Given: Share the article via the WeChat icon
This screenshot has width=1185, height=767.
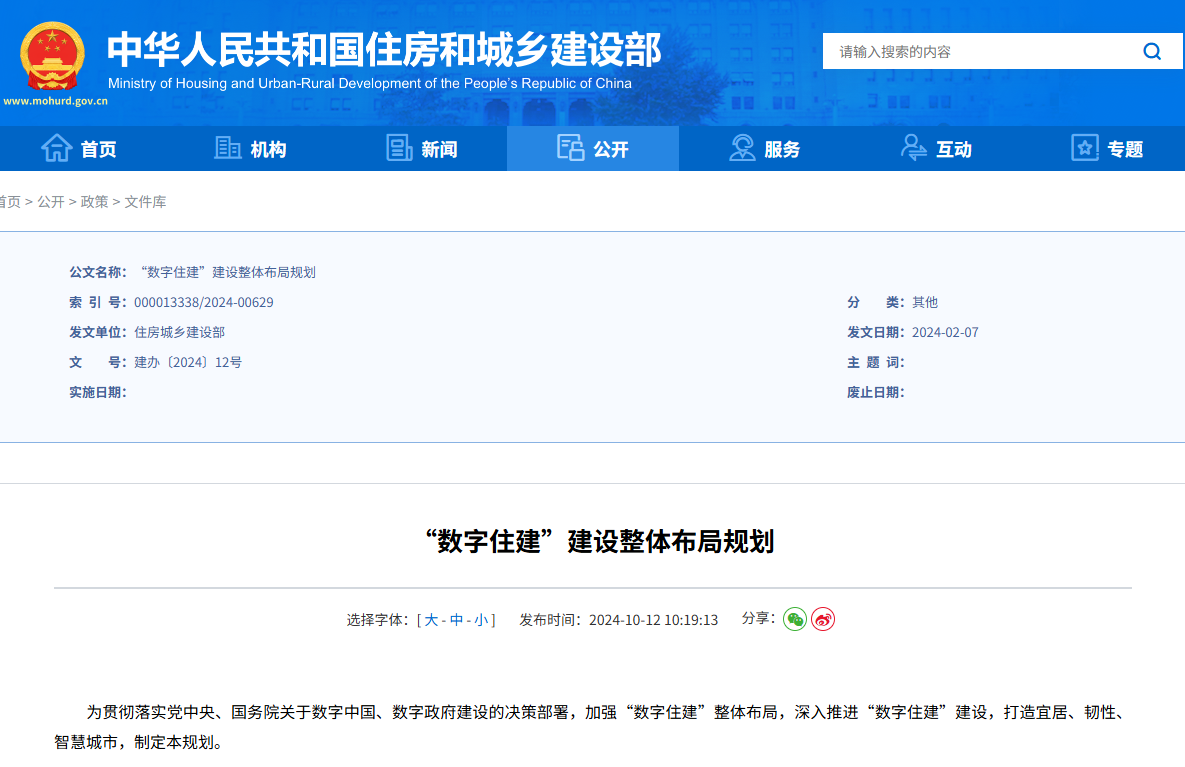Looking at the screenshot, I should pos(795,619).
